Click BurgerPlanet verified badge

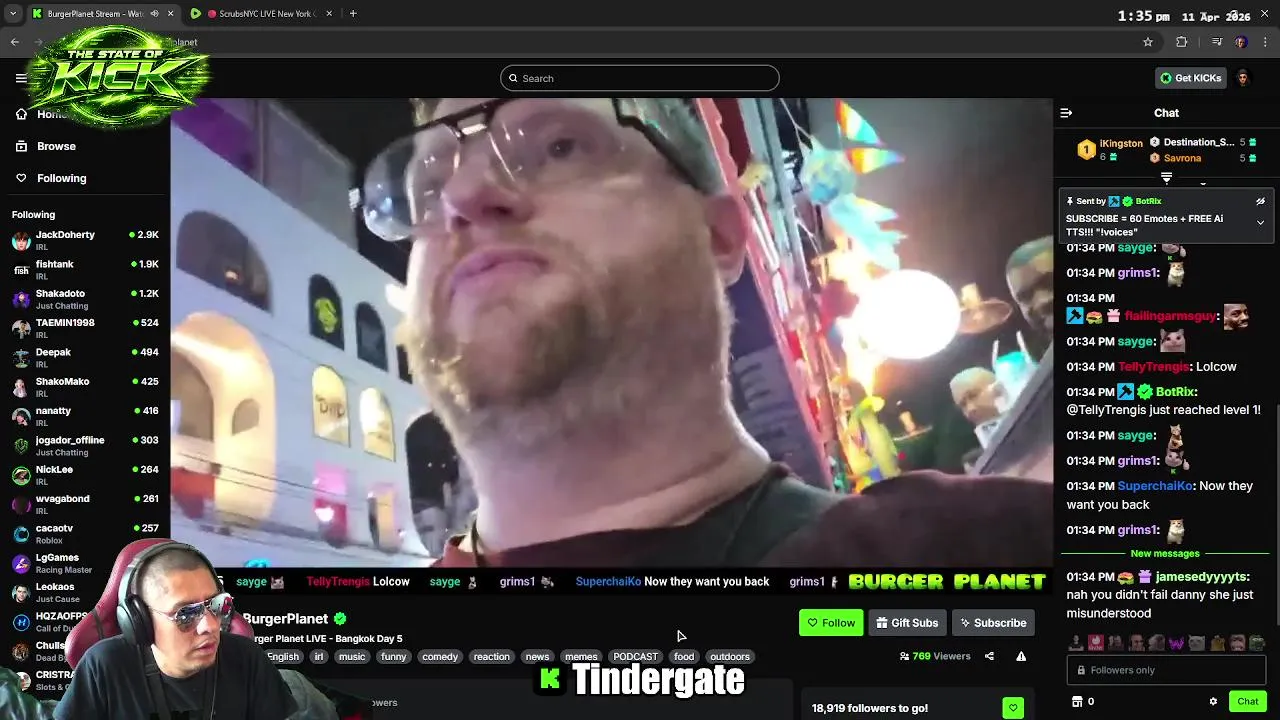point(340,619)
